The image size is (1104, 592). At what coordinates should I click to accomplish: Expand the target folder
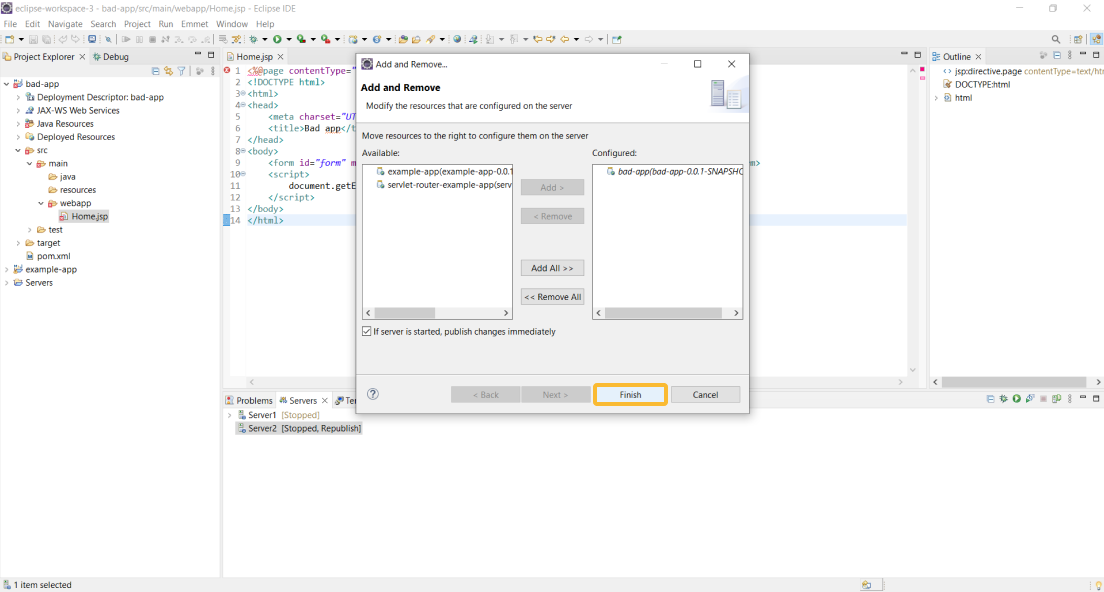[18, 243]
